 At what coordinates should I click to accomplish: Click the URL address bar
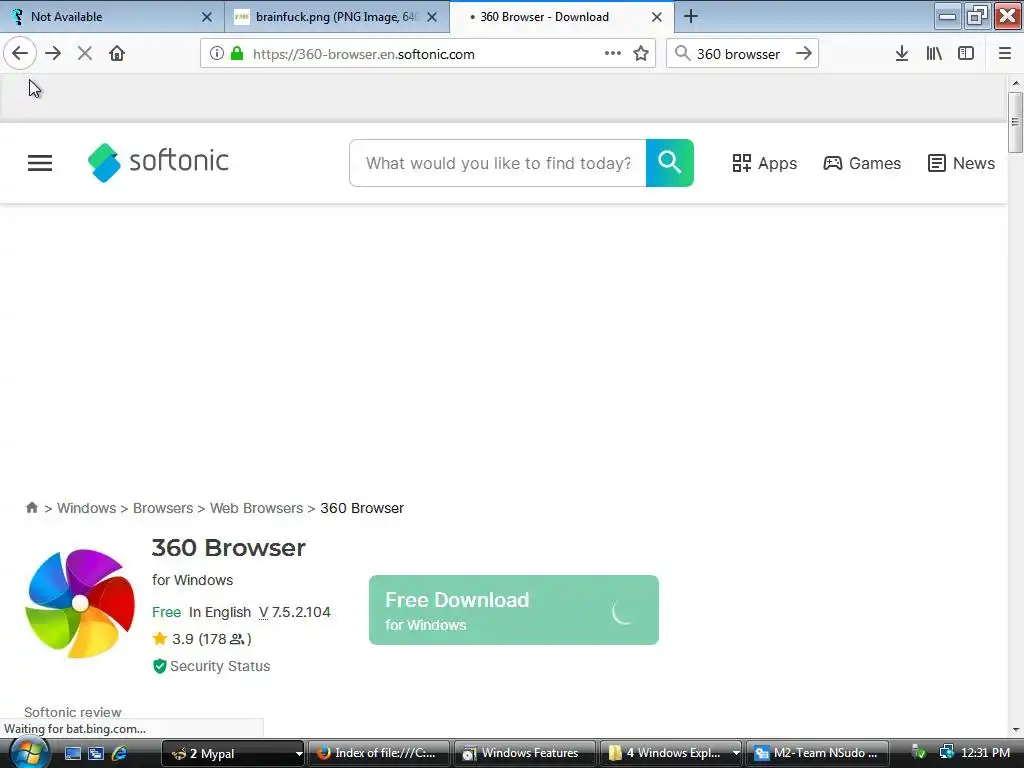428,54
